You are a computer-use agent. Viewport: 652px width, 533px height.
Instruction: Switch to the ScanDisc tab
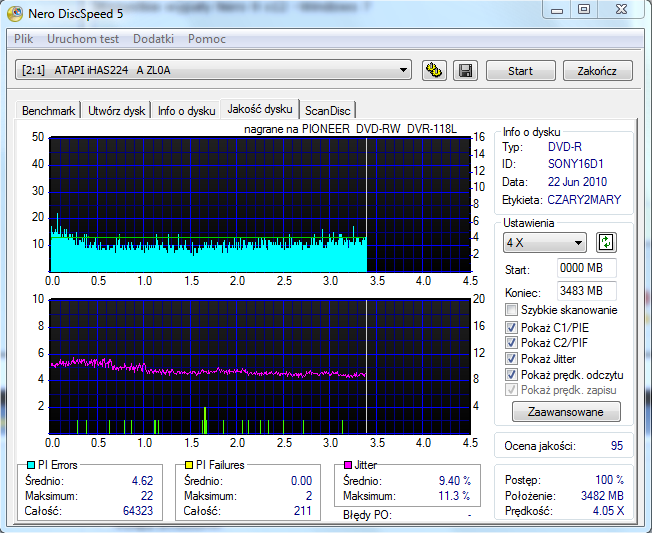tap(328, 111)
